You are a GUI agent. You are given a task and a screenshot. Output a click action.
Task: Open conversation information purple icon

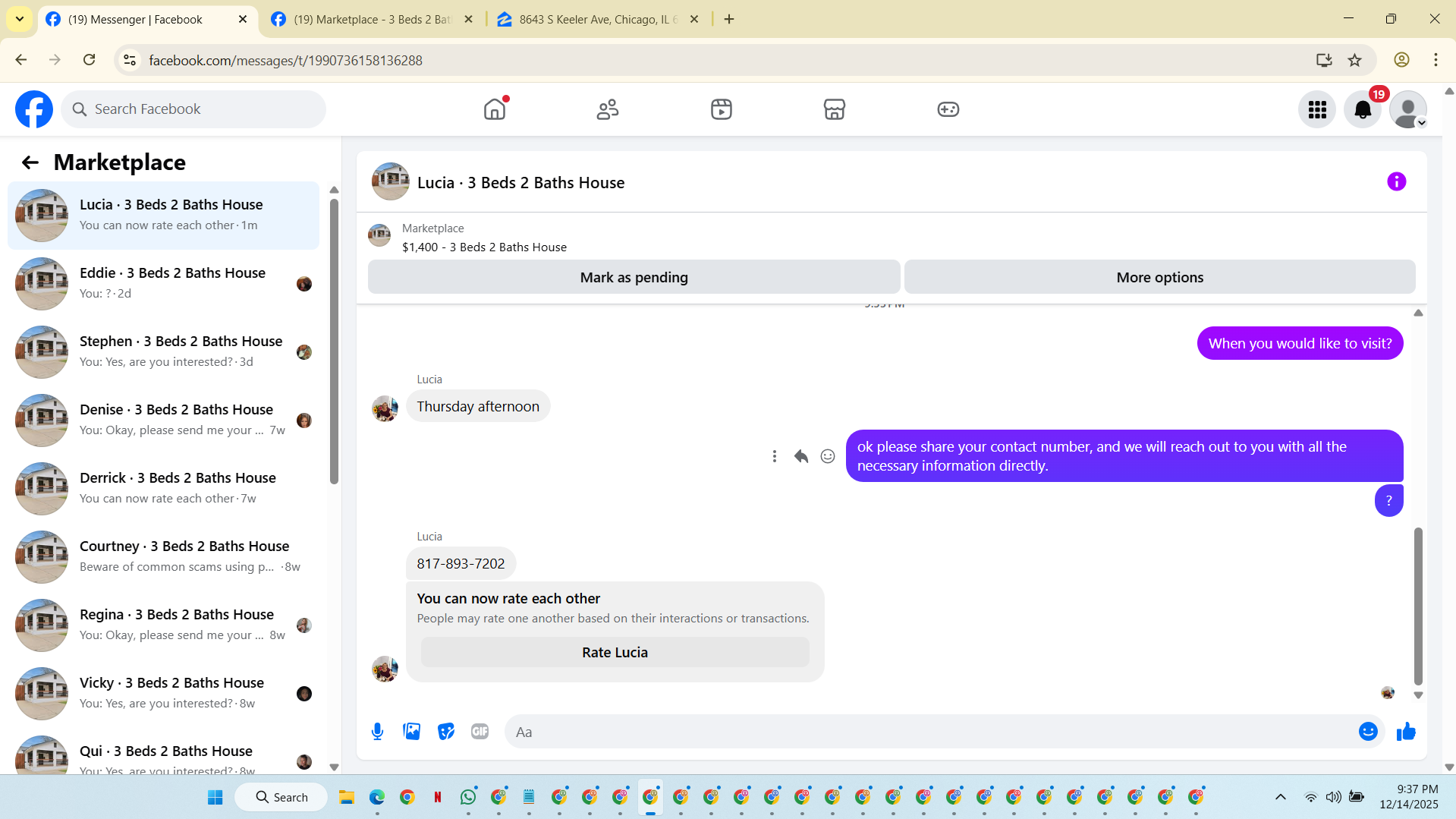[1396, 181]
